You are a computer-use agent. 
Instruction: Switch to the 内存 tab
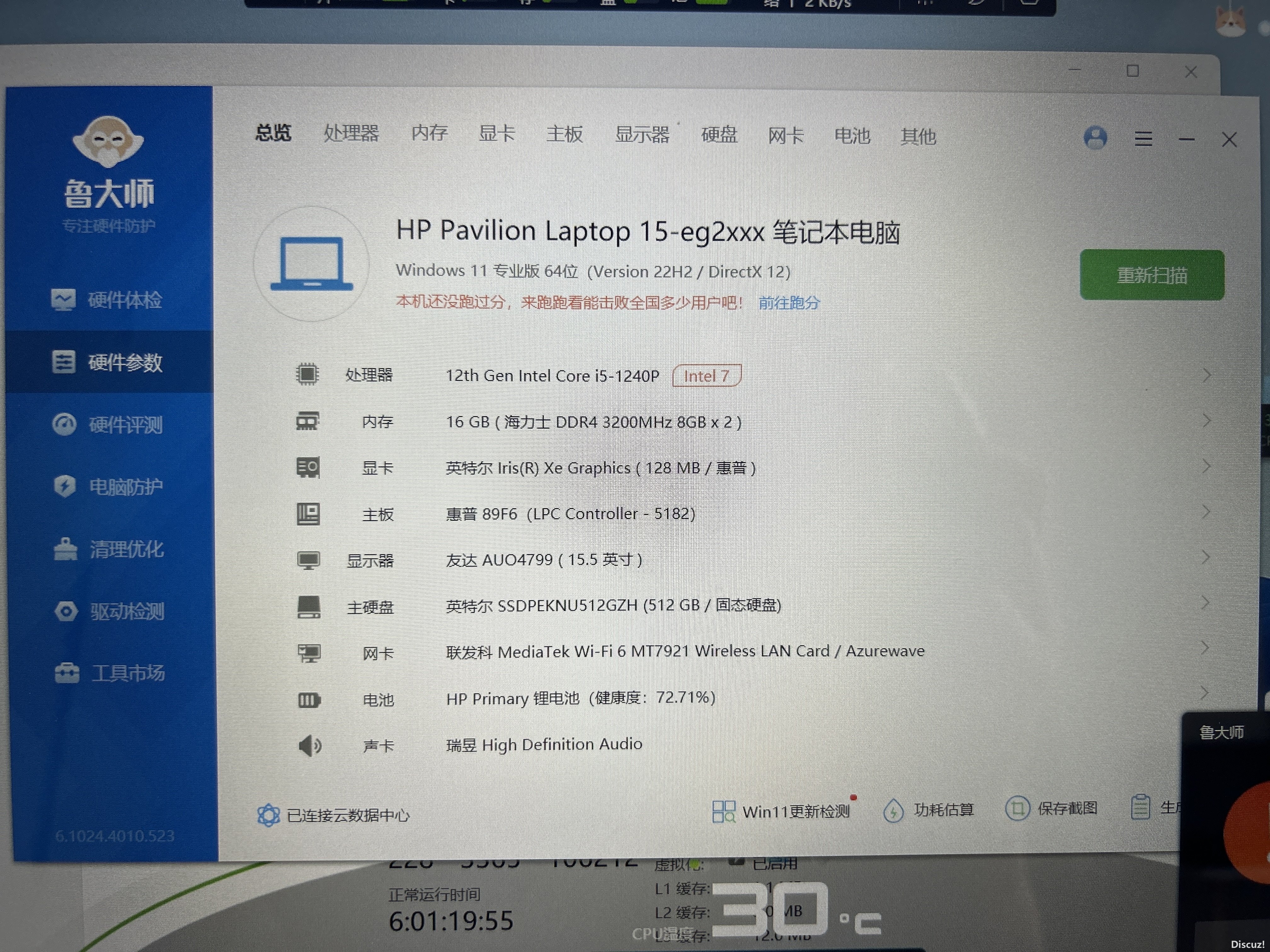(429, 133)
